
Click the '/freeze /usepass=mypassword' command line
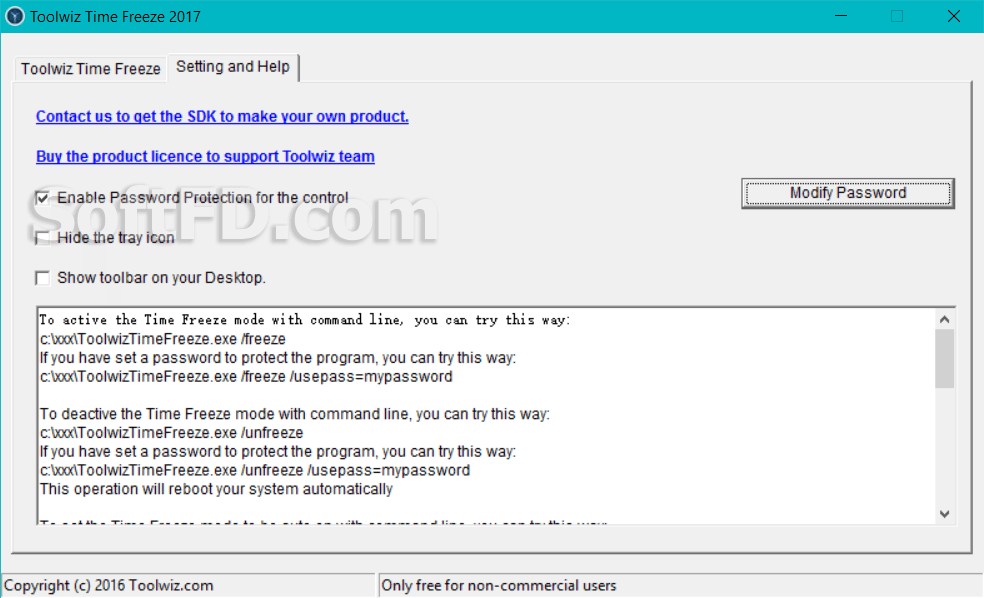click(x=246, y=376)
